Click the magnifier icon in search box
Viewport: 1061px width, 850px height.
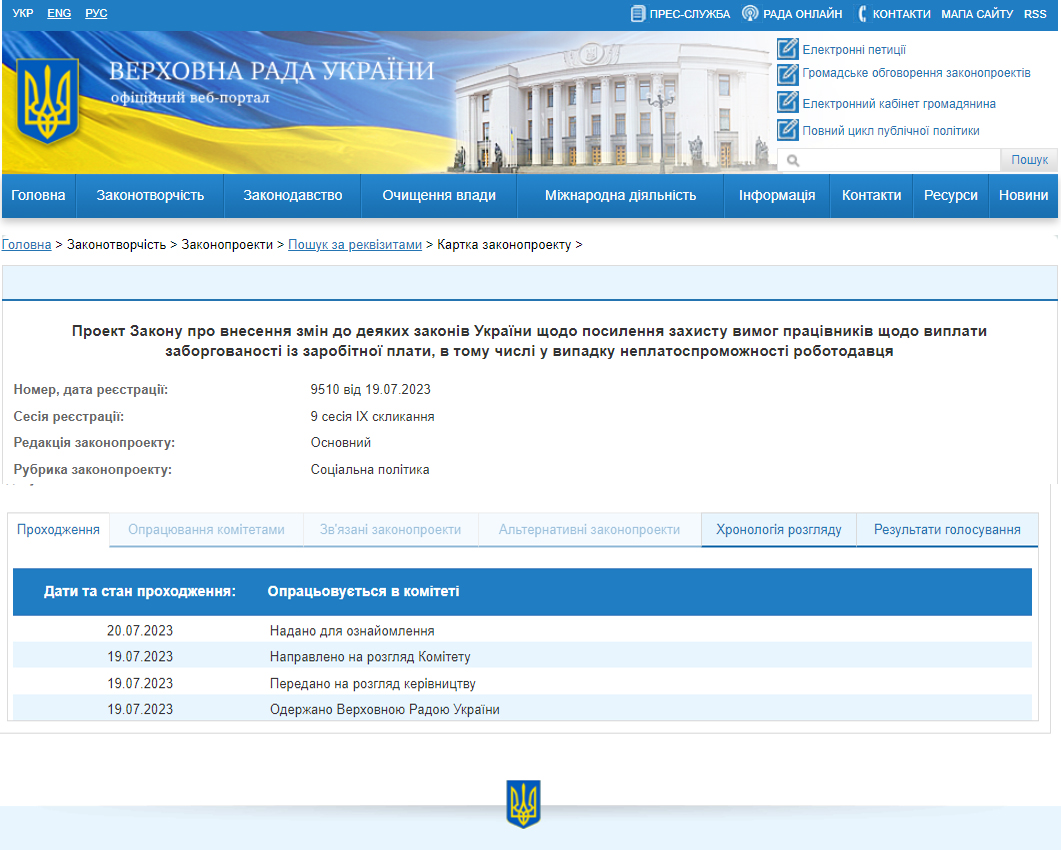click(x=793, y=160)
